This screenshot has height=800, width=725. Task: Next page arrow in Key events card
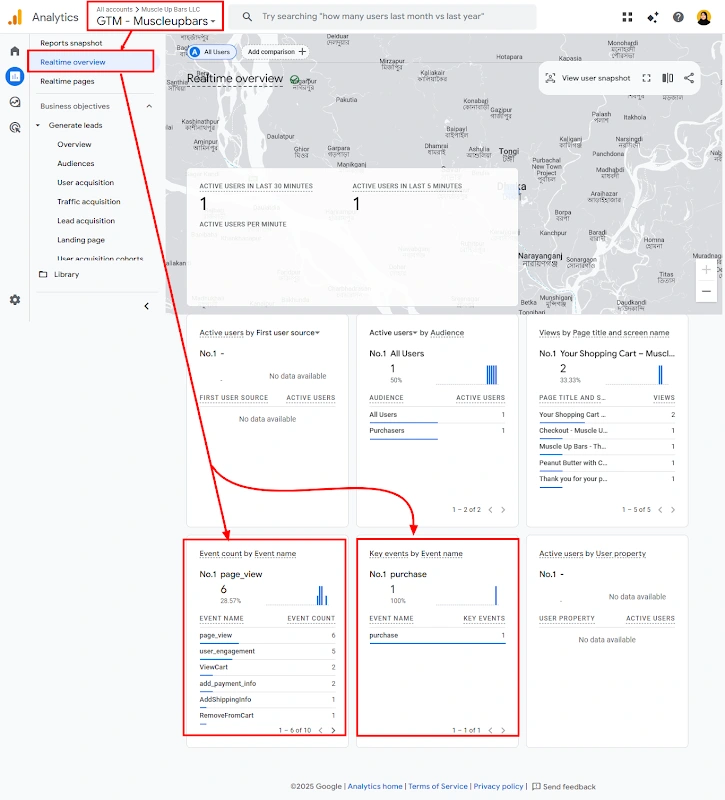[503, 730]
